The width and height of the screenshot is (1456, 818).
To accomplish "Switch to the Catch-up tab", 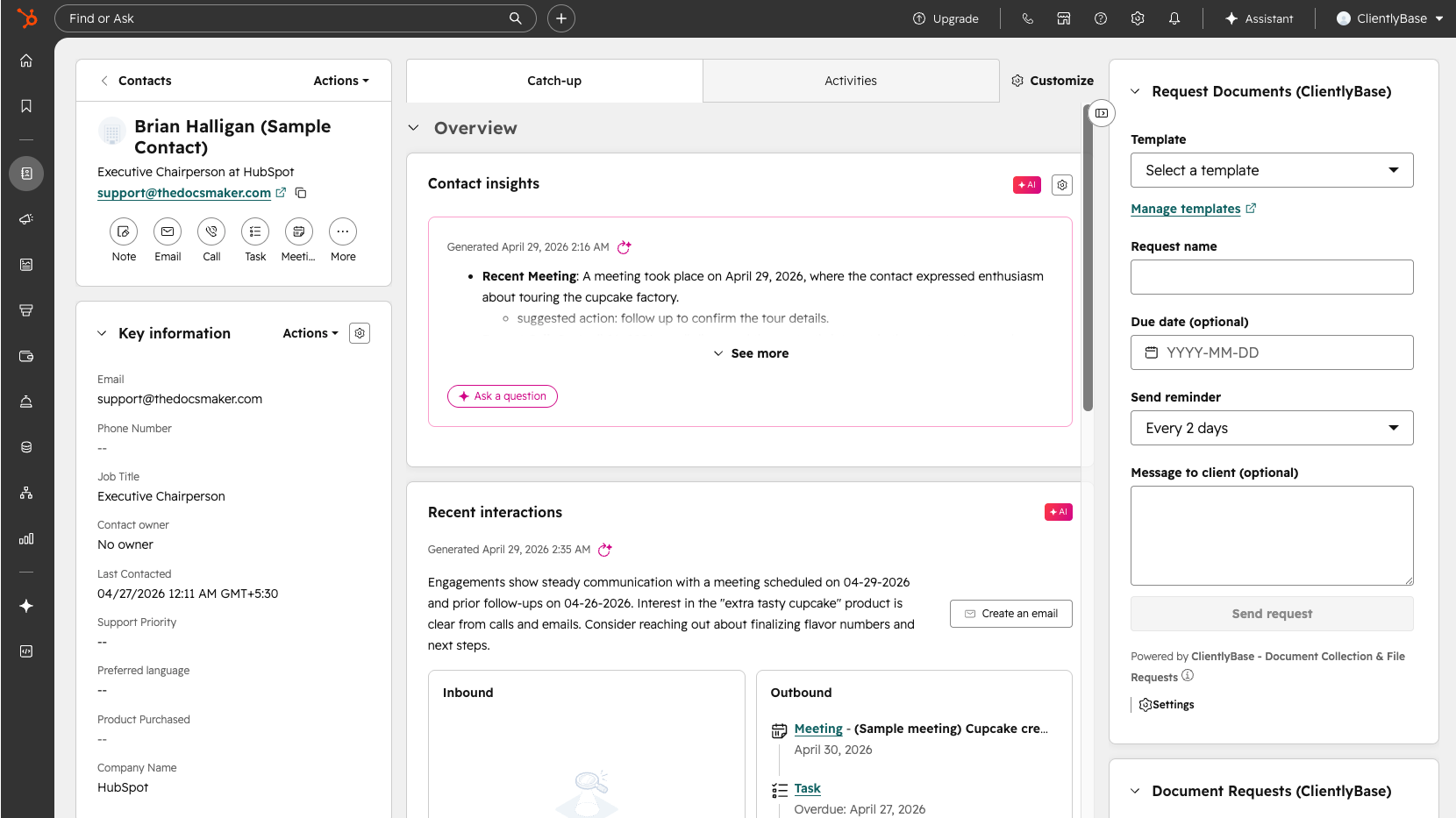I will pos(554,81).
